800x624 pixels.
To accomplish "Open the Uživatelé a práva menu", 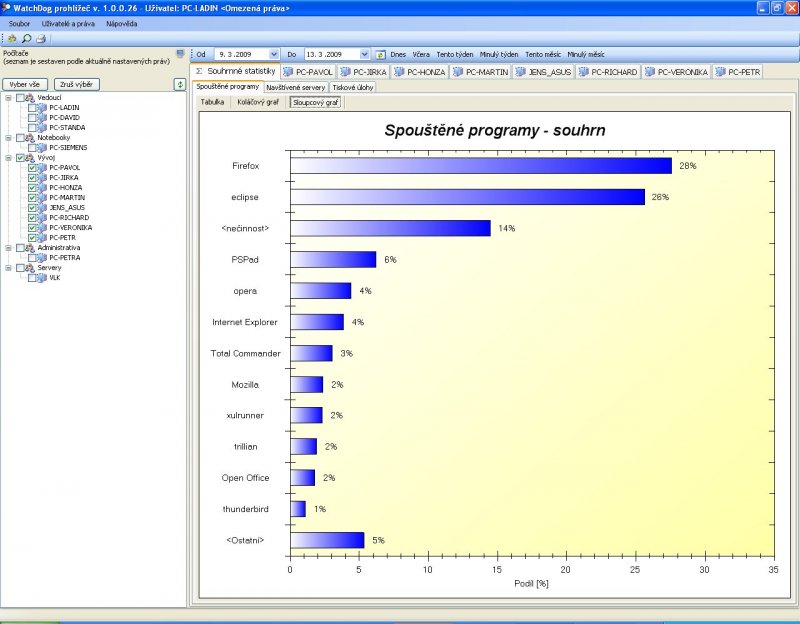I will [x=68, y=23].
